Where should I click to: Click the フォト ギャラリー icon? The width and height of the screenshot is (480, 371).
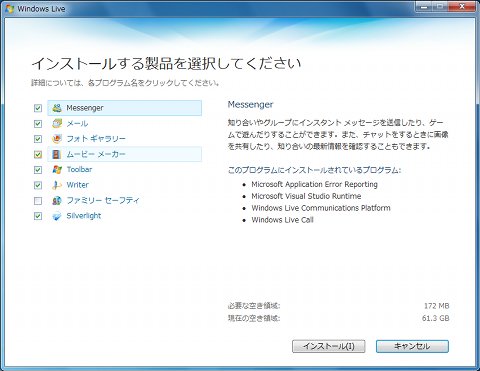point(57,139)
